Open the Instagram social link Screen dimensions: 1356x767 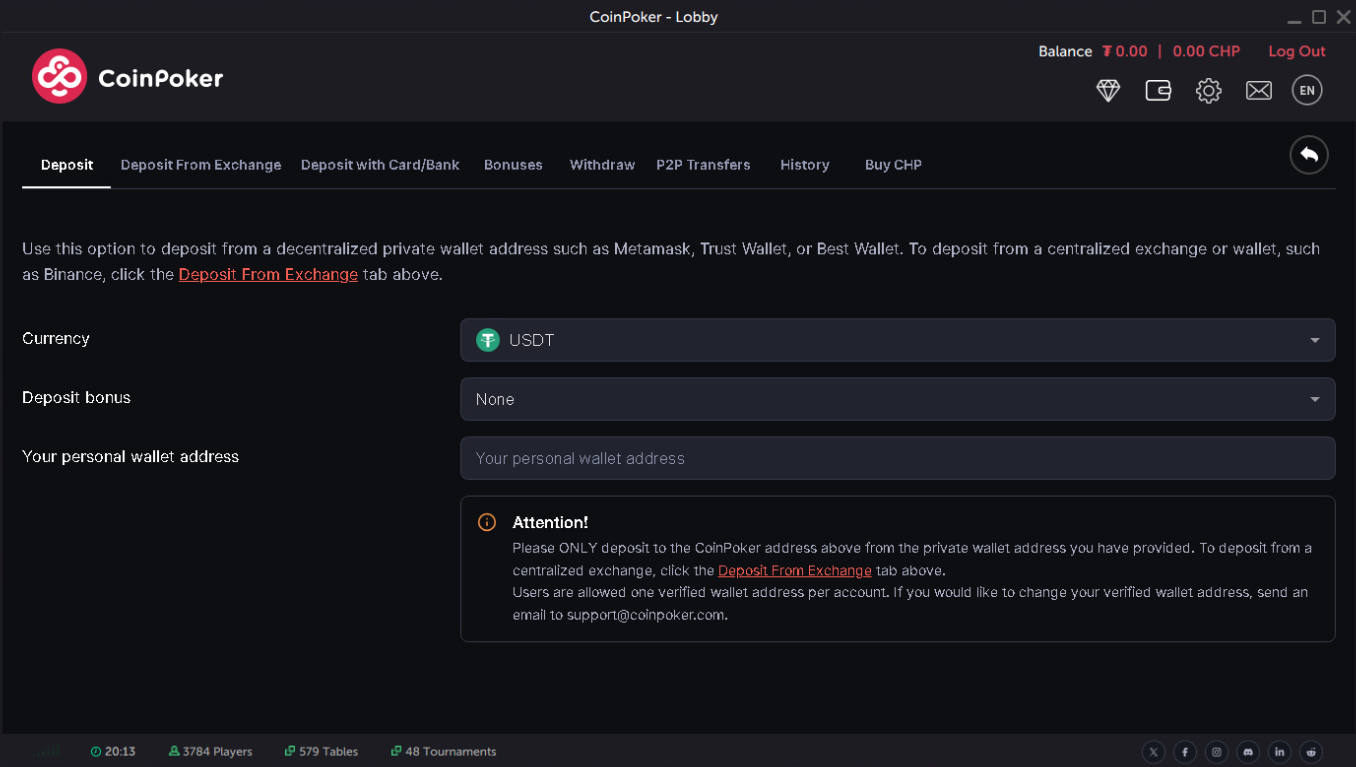pos(1217,752)
